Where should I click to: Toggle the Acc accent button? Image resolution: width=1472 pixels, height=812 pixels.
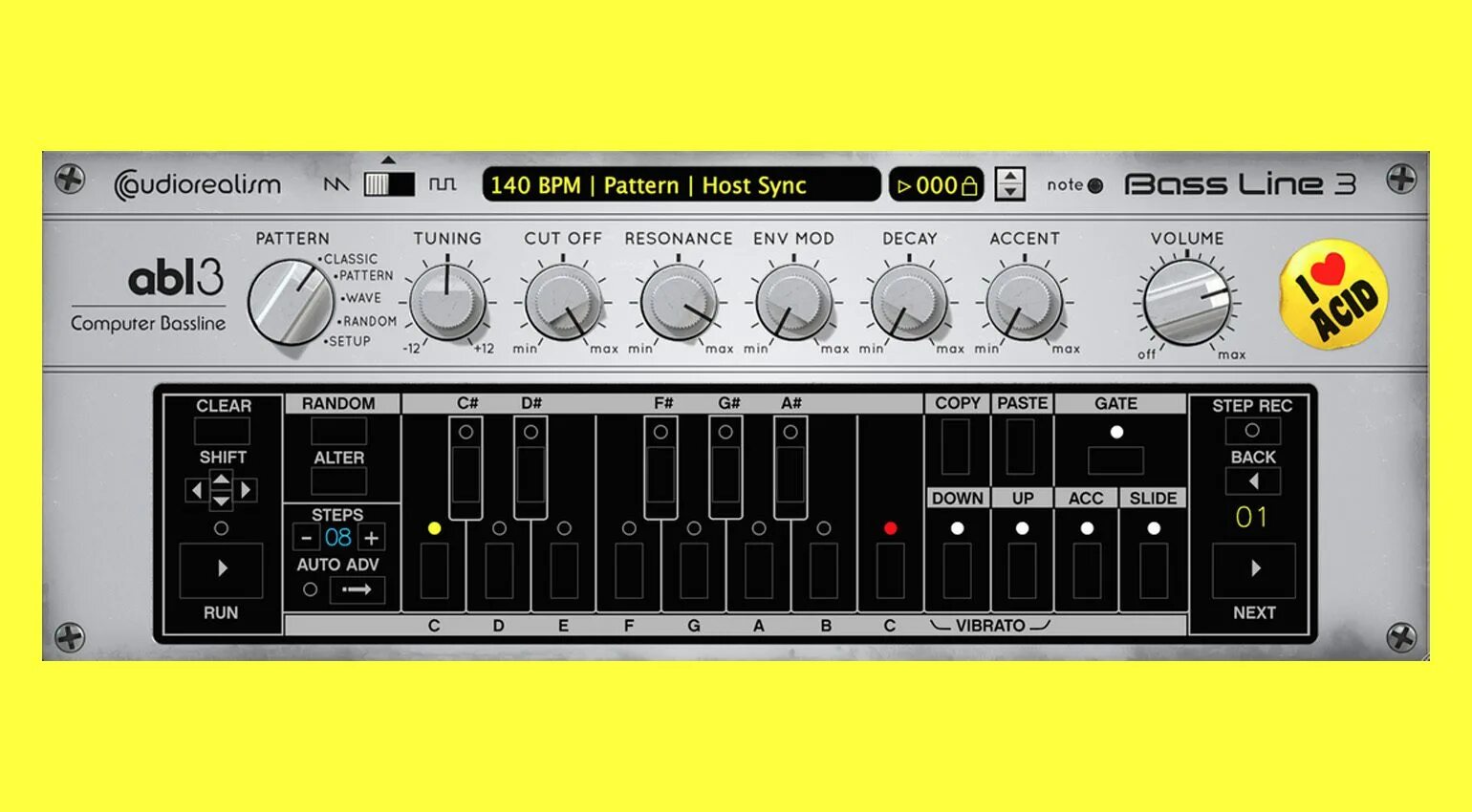pyautogui.click(x=1087, y=571)
